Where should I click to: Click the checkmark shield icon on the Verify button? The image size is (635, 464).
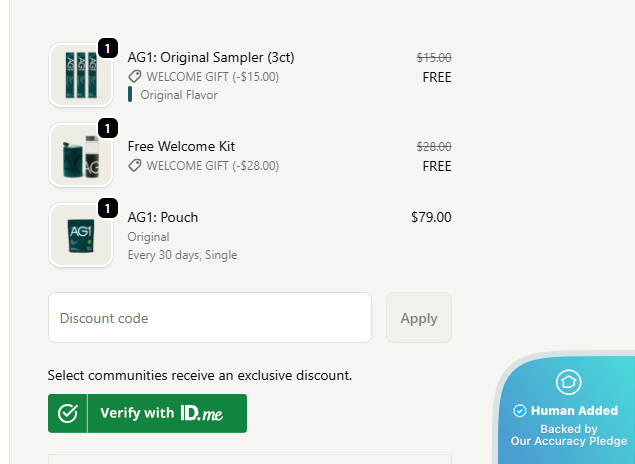point(68,413)
